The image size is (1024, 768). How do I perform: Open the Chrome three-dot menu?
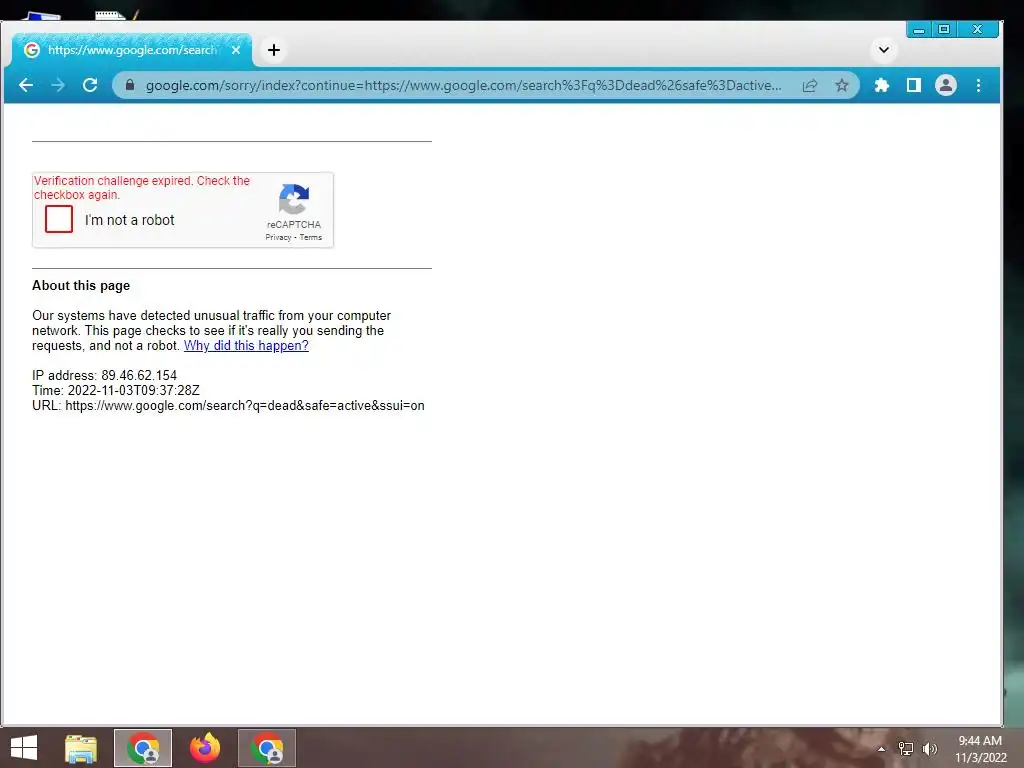[978, 86]
